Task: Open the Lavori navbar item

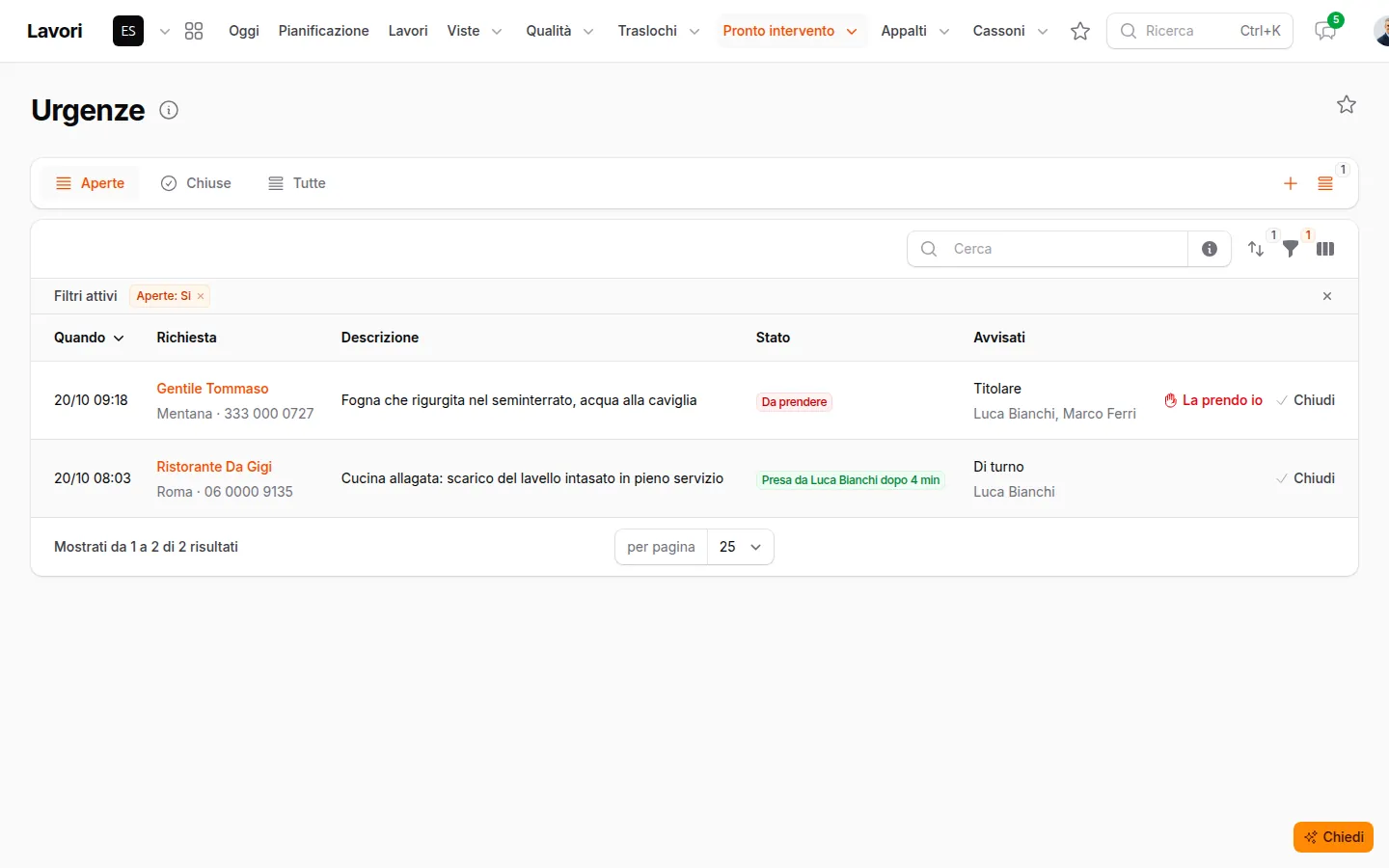Action: tap(408, 31)
